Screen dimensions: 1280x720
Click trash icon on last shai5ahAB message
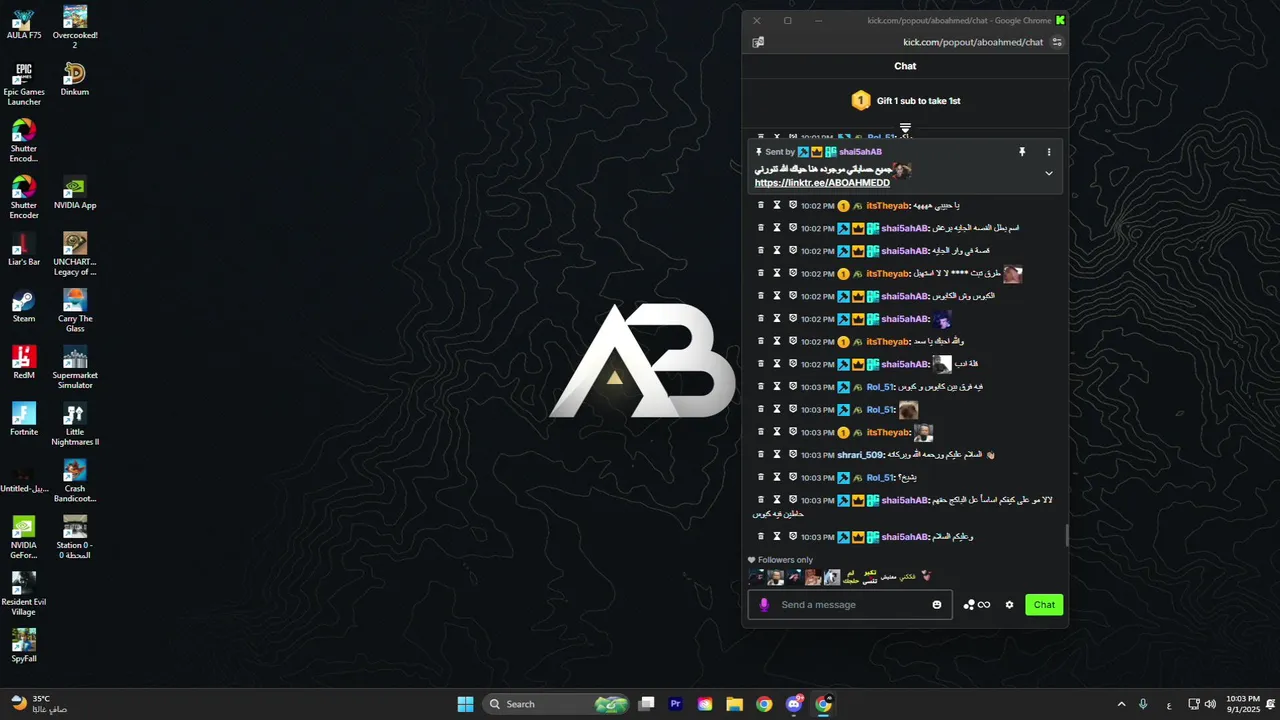(761, 536)
